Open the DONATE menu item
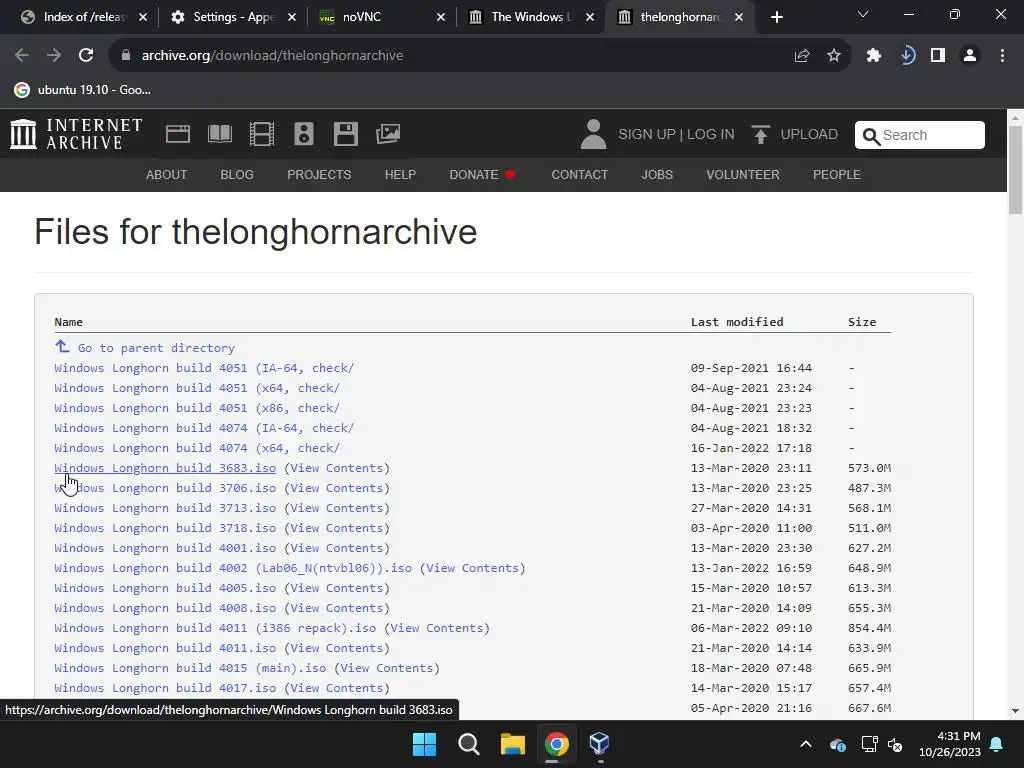This screenshot has height=768, width=1024. [482, 175]
